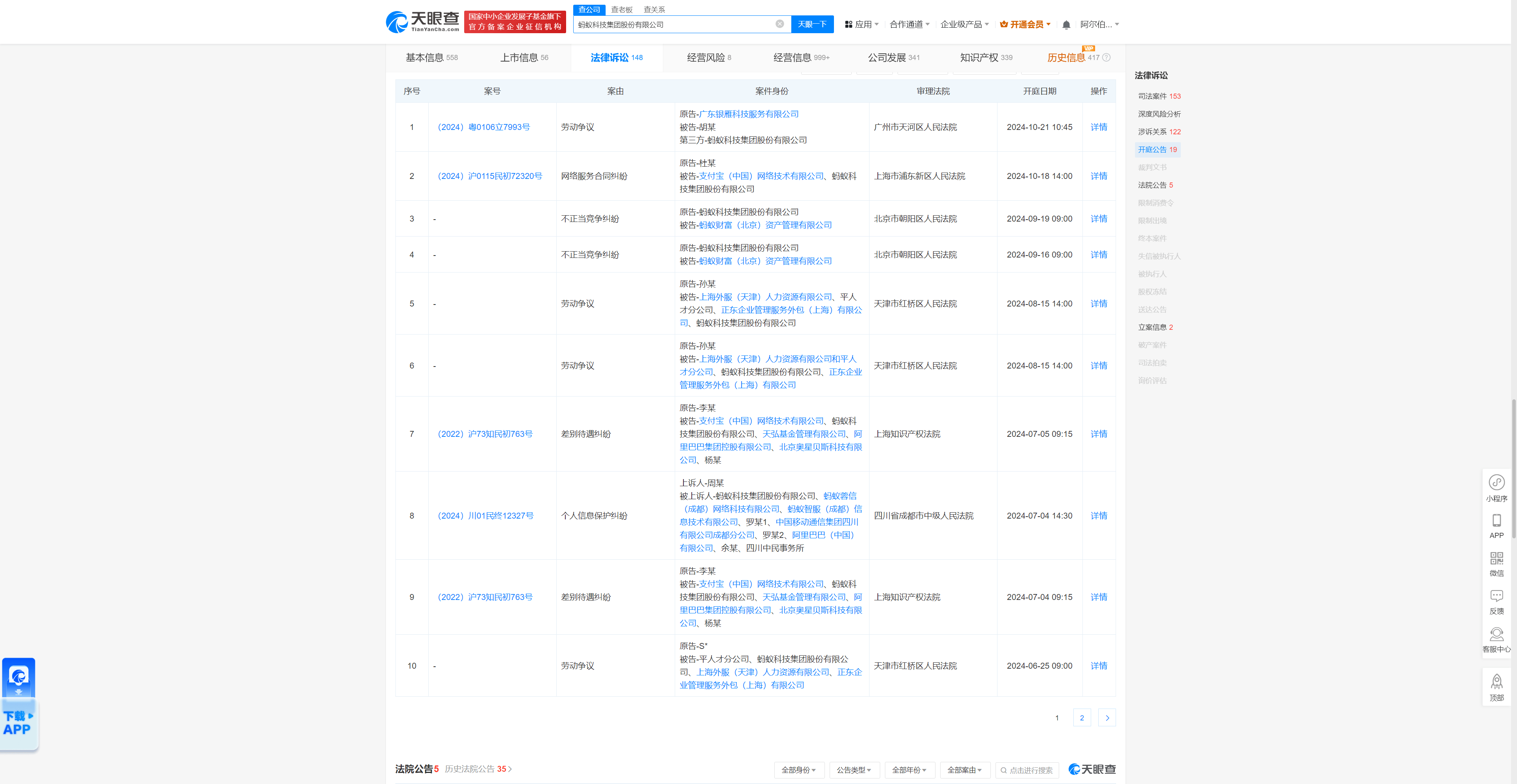Viewport: 1517px width, 784px height.
Task: Select 开庭公告 in sidebar
Action: 1157,150
